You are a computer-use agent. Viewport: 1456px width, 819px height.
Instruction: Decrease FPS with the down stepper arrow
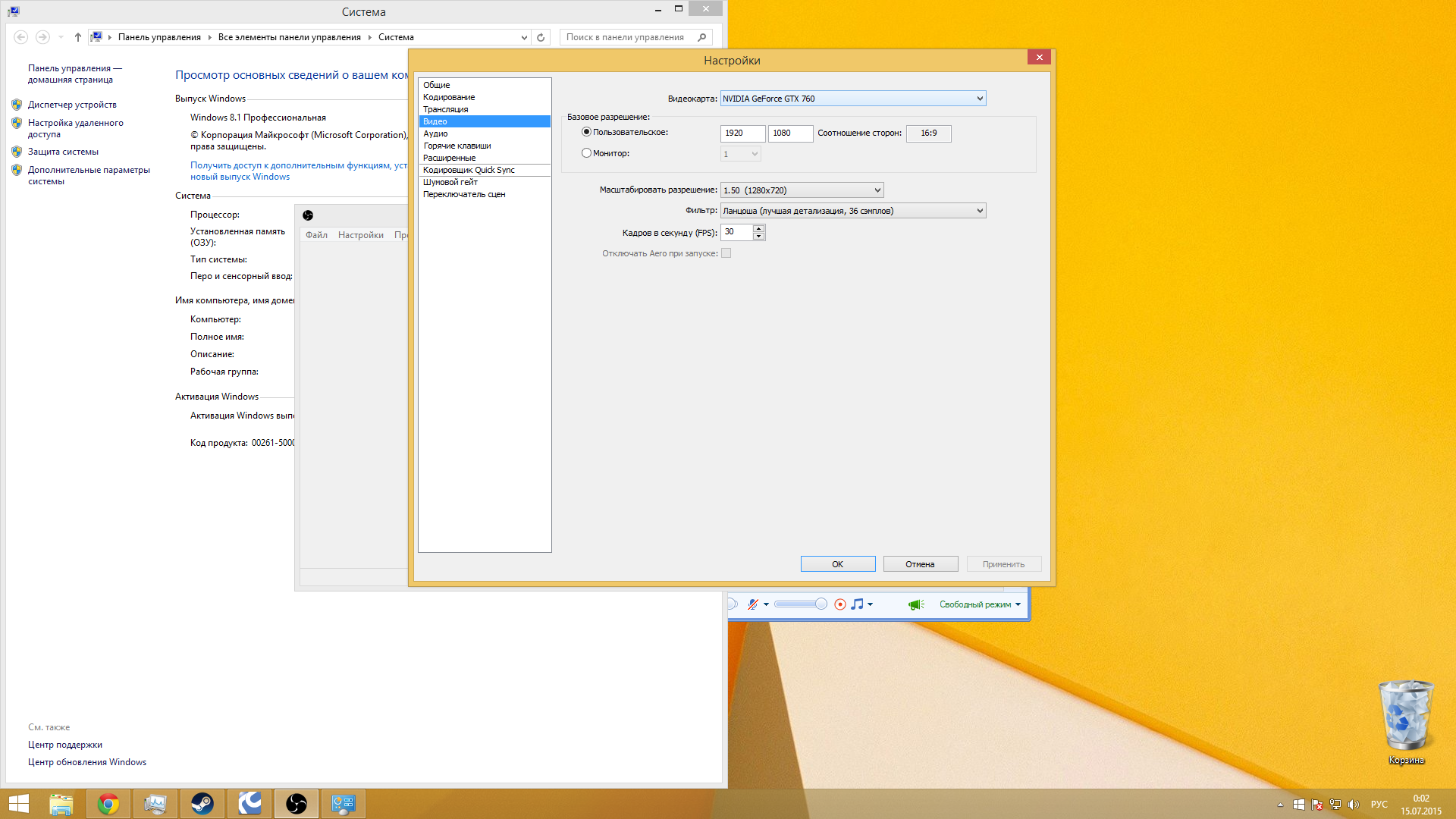click(x=758, y=236)
